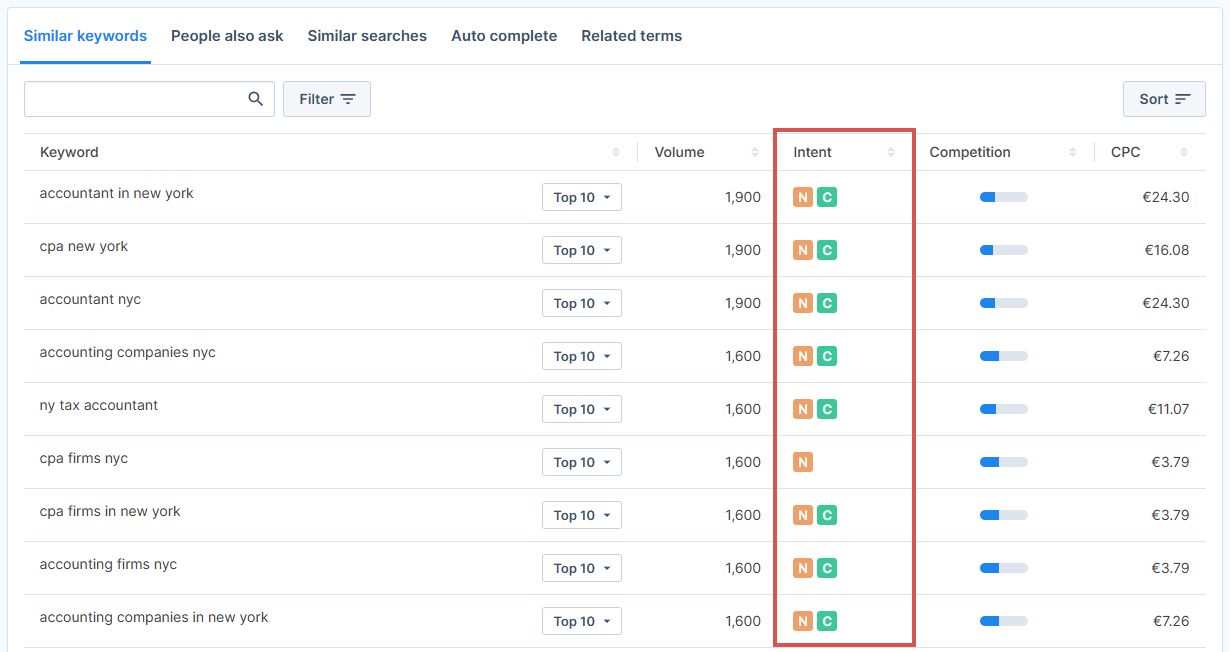This screenshot has width=1230, height=652.
Task: Click C intent badge for accountant nyc
Action: [x=827, y=303]
